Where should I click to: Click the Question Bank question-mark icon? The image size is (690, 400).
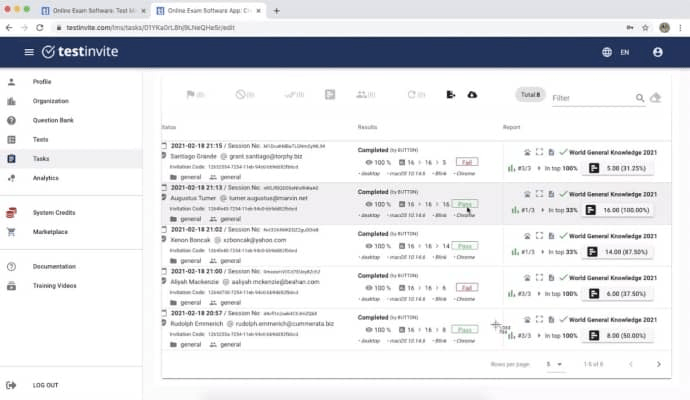(11, 120)
